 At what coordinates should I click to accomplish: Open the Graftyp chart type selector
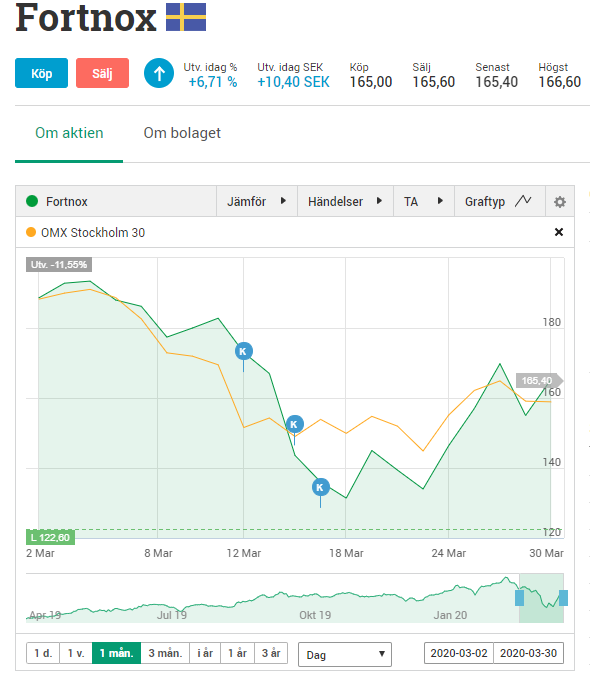coord(499,201)
